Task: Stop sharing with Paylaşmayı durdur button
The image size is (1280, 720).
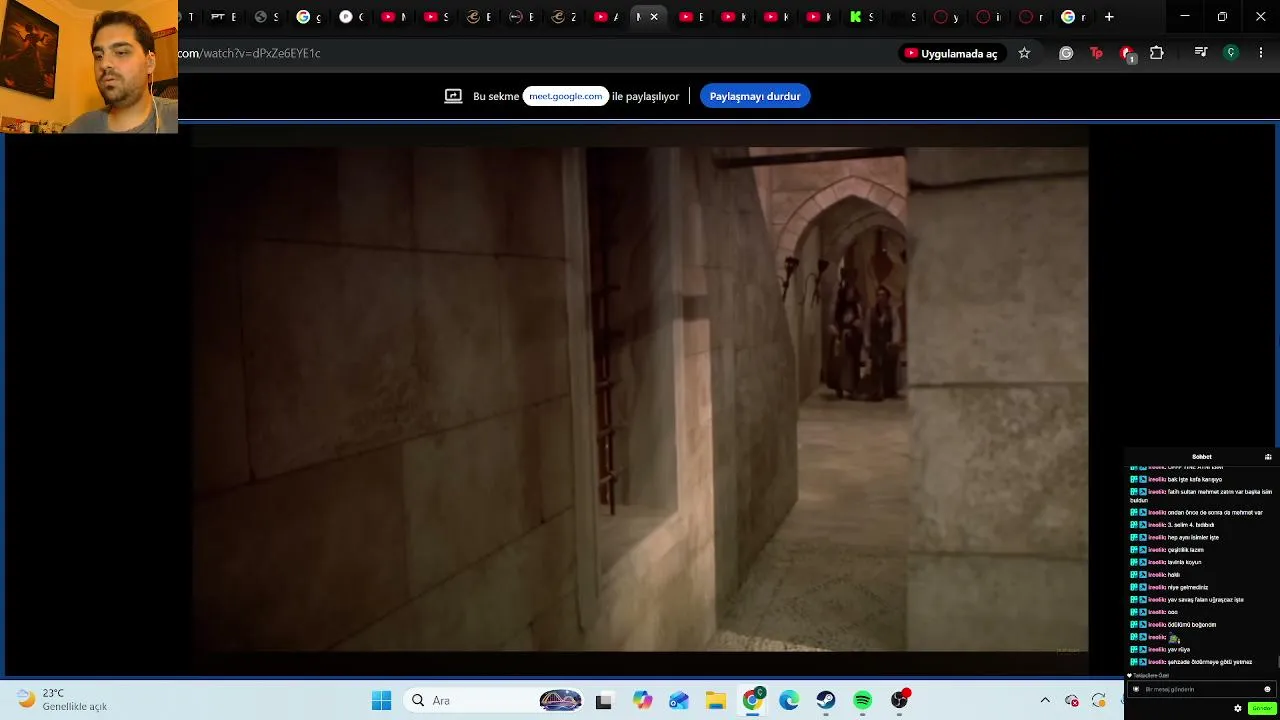Action: (755, 96)
